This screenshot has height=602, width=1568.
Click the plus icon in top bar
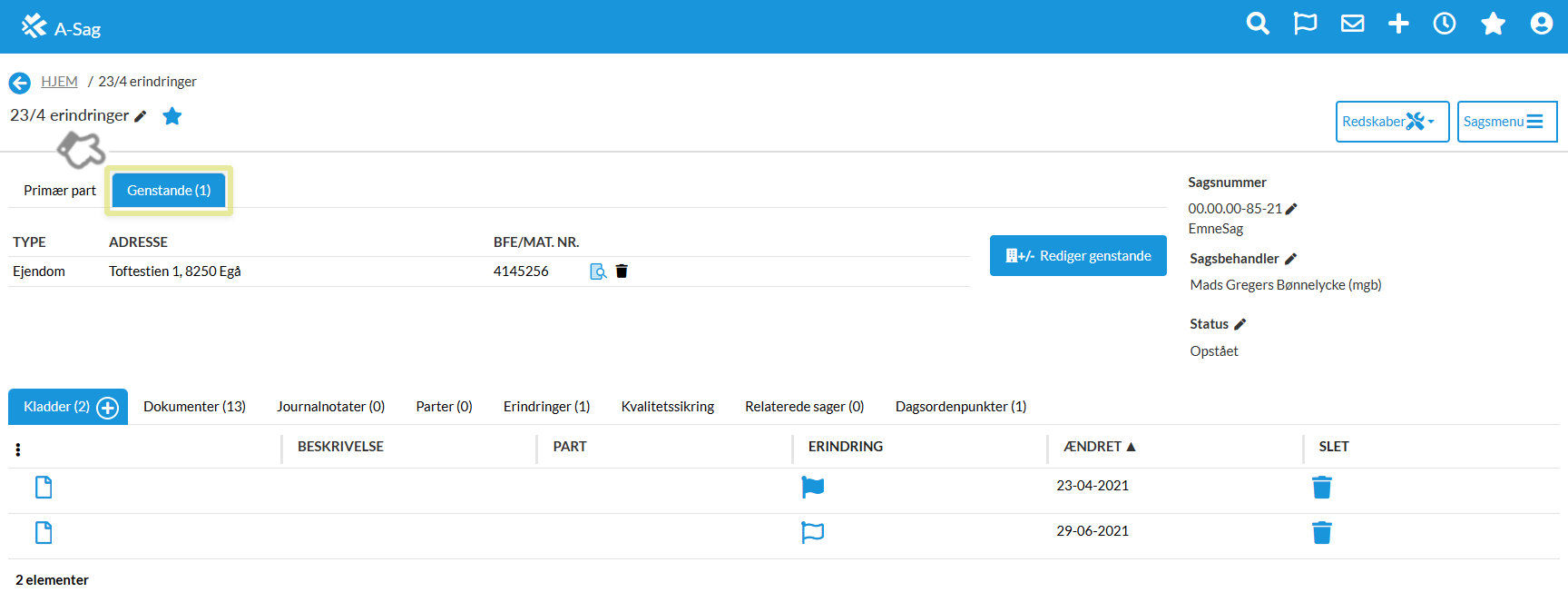pyautogui.click(x=1398, y=24)
